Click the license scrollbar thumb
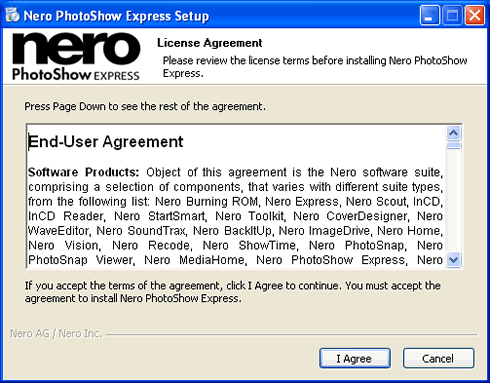The height and width of the screenshot is (383, 490). (x=454, y=145)
